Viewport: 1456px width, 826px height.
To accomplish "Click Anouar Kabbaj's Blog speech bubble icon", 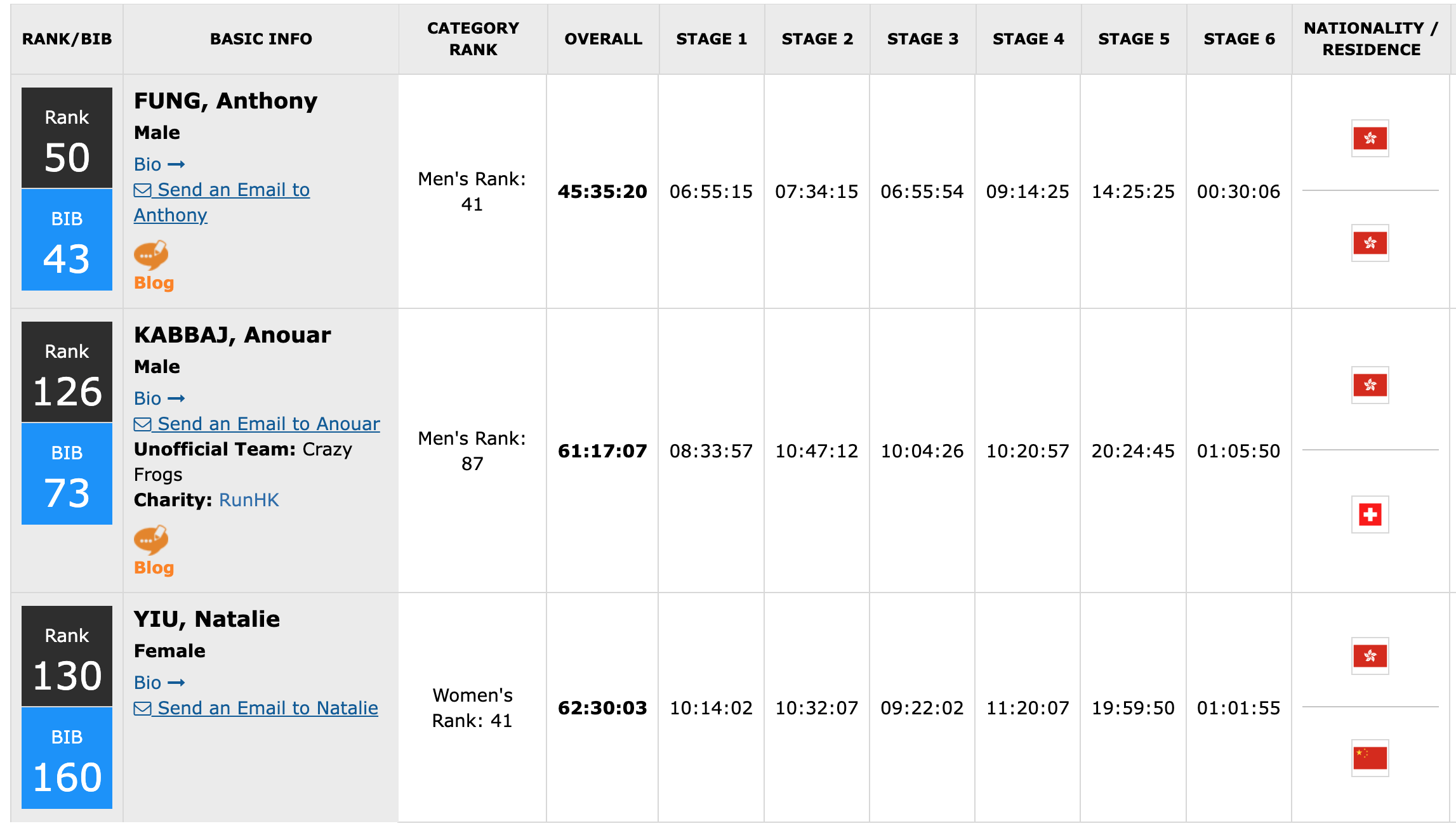I will 151,540.
